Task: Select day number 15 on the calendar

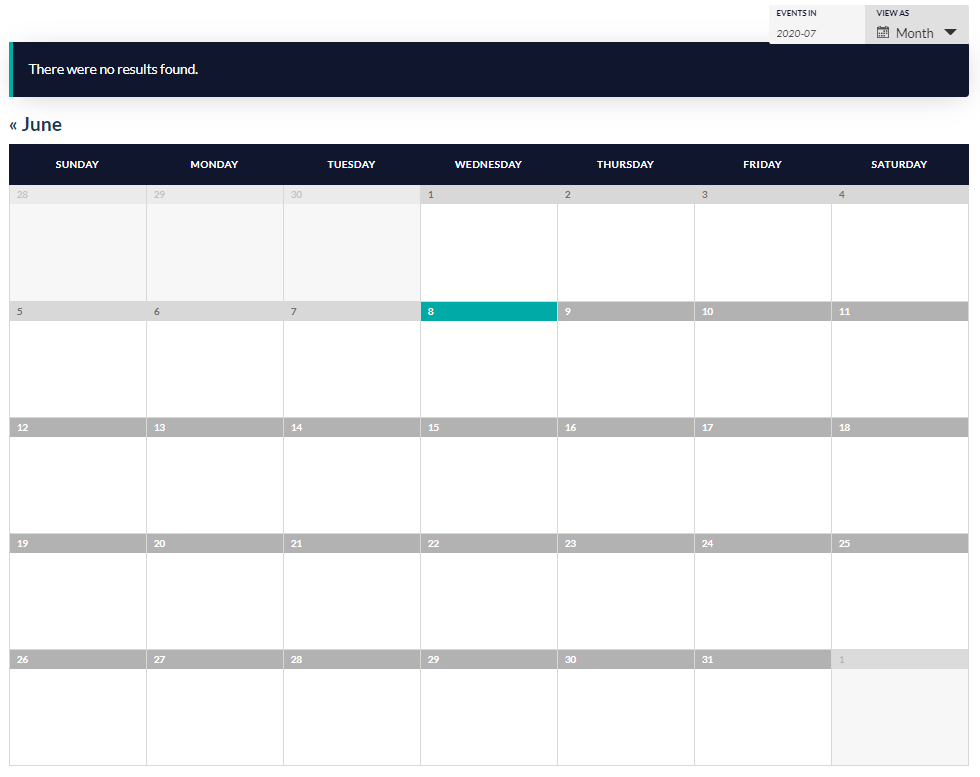Action: [x=434, y=428]
